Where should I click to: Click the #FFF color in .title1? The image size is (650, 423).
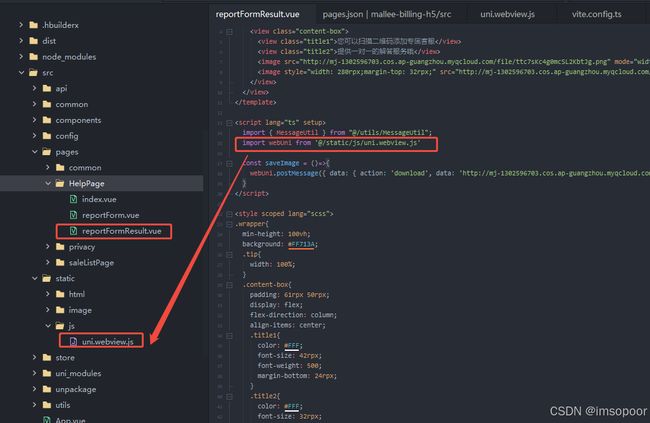pos(293,345)
